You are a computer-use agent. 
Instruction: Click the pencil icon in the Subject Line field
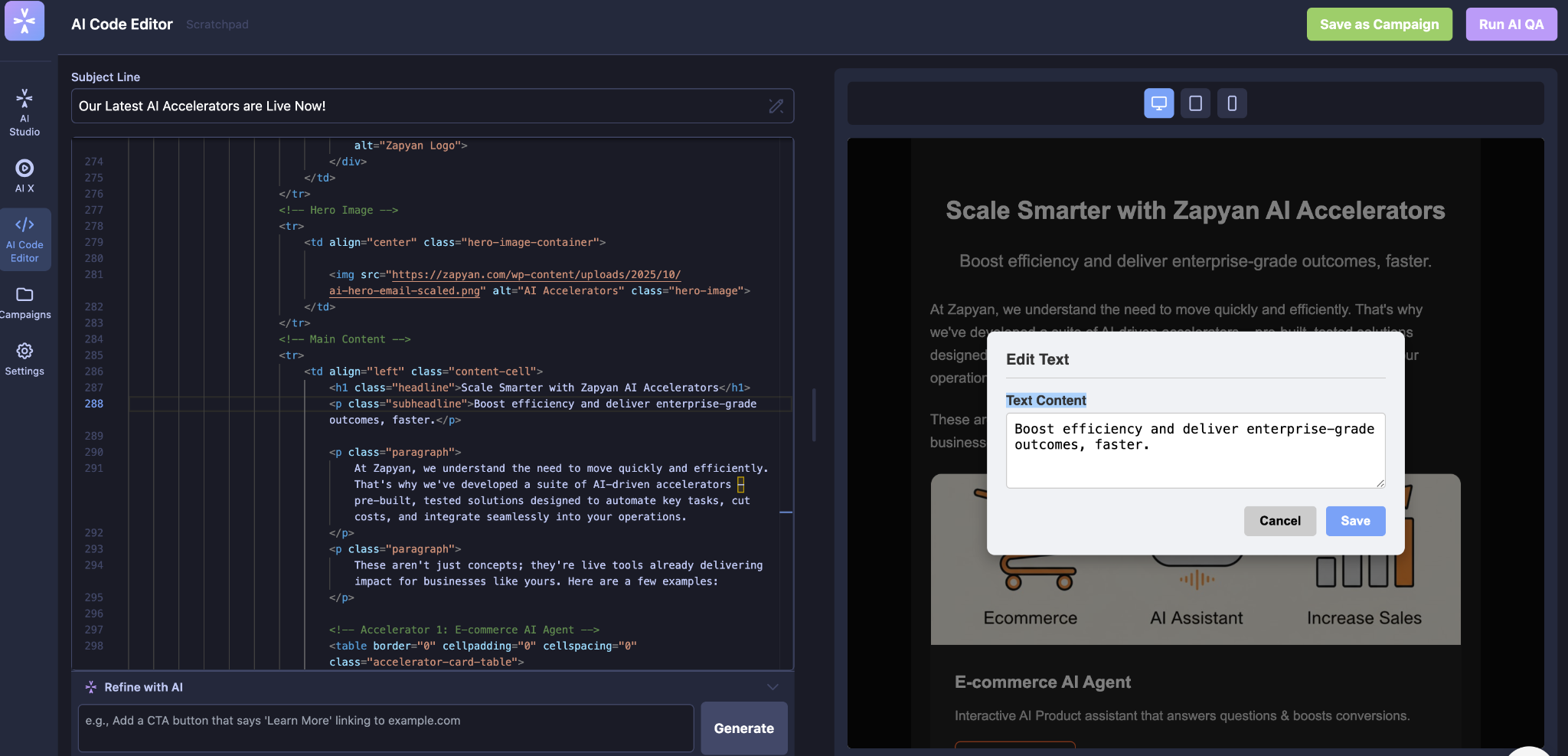pos(775,106)
